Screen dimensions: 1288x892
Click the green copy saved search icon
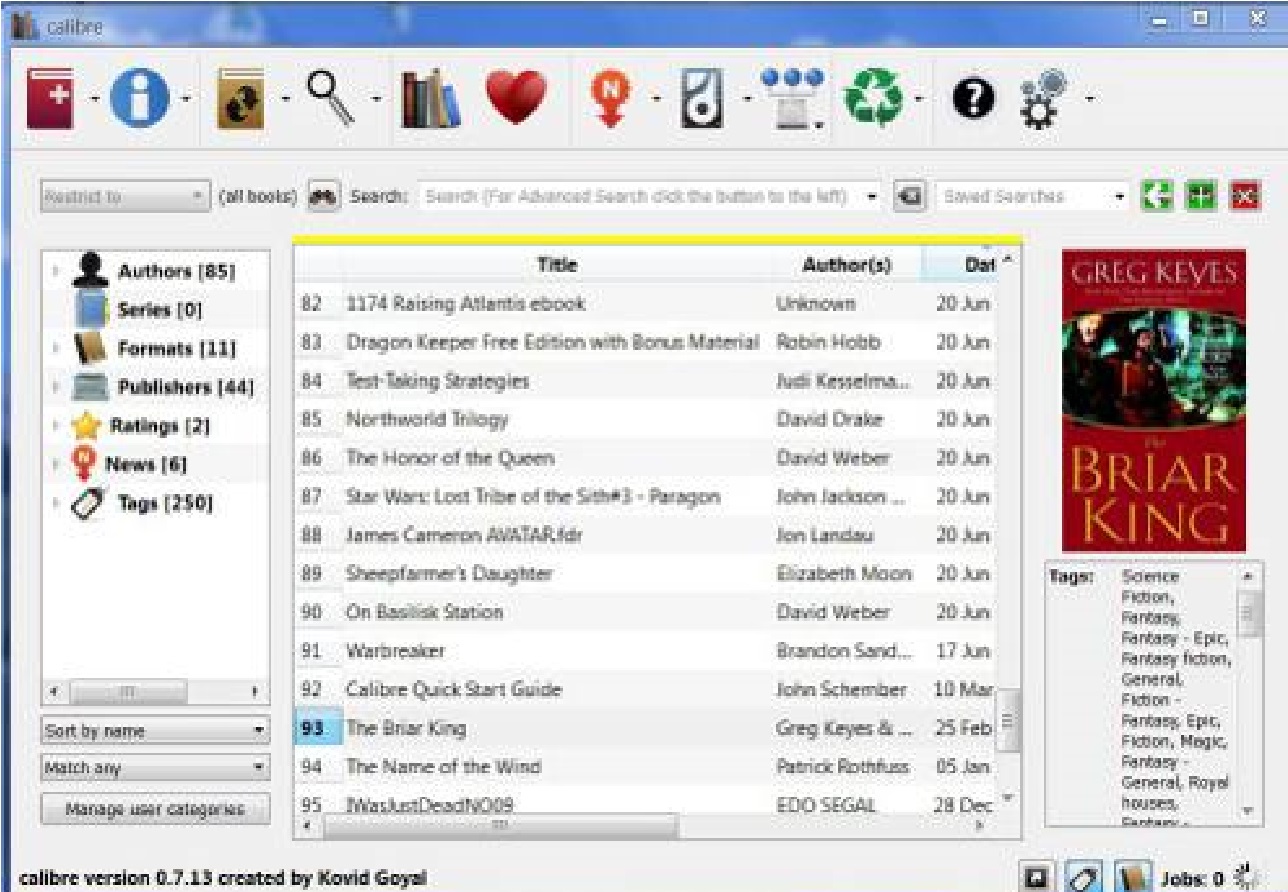tap(1156, 196)
